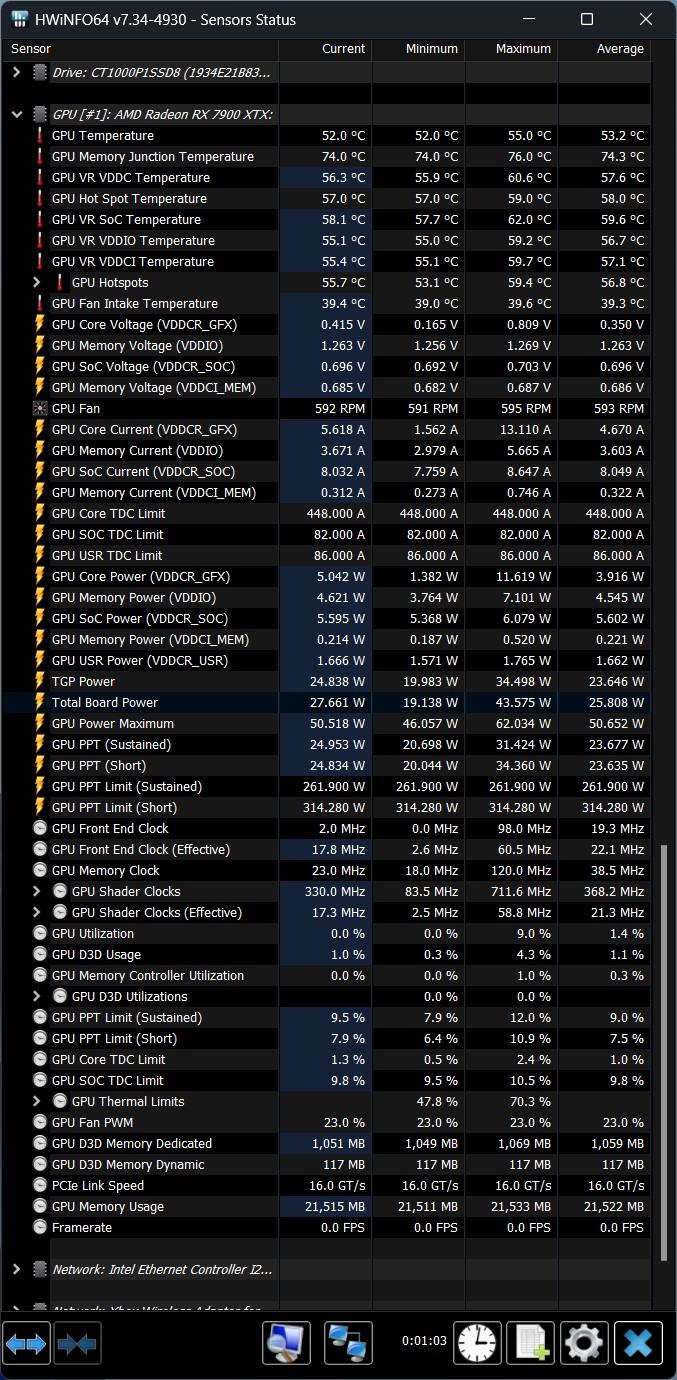Collapse the GPU [#1] AMD Radeon group
The image size is (677, 1380).
click(16, 114)
